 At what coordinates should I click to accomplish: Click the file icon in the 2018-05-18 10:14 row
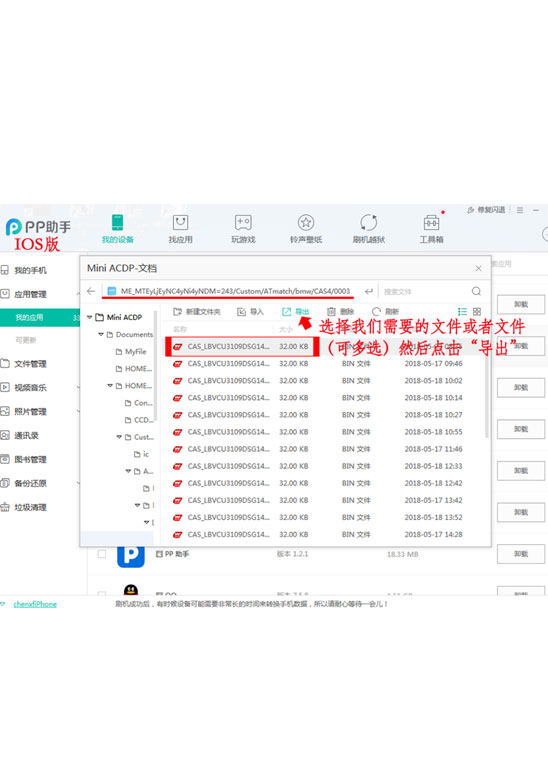click(x=177, y=398)
